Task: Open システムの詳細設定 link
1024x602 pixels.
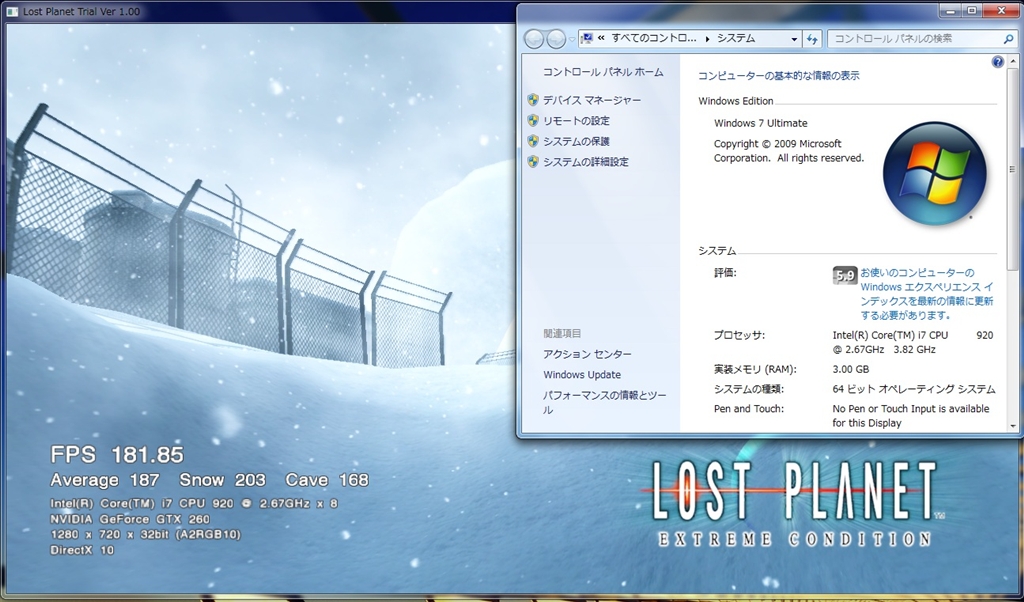Action: tap(586, 162)
